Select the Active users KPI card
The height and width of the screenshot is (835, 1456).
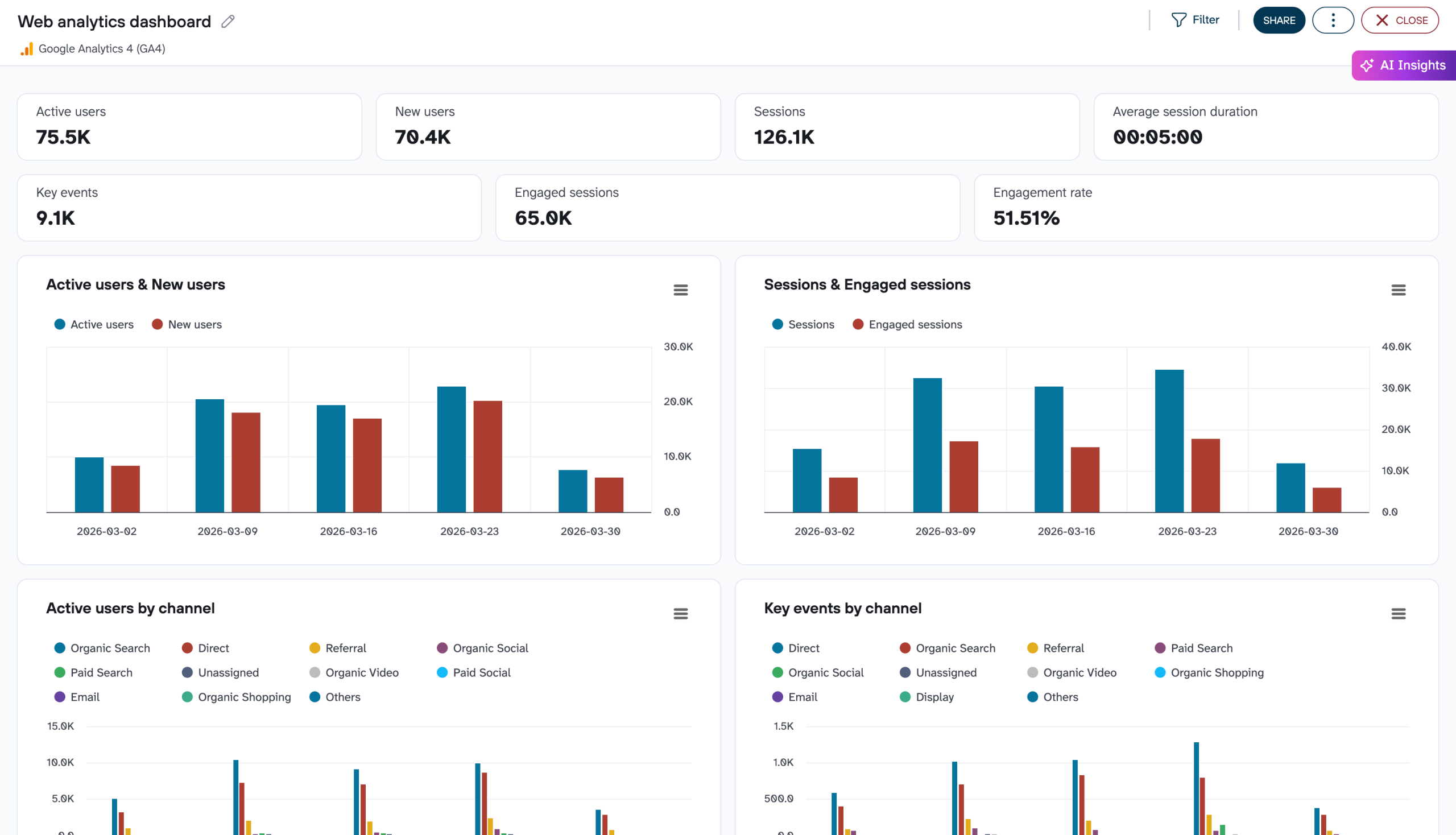[x=189, y=126]
